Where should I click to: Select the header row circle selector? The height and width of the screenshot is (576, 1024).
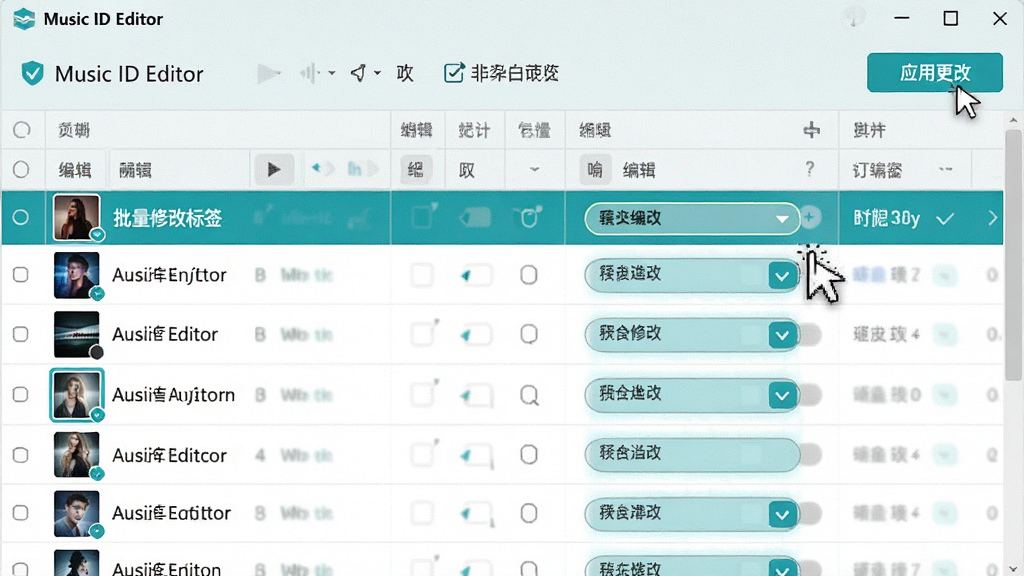[22, 130]
